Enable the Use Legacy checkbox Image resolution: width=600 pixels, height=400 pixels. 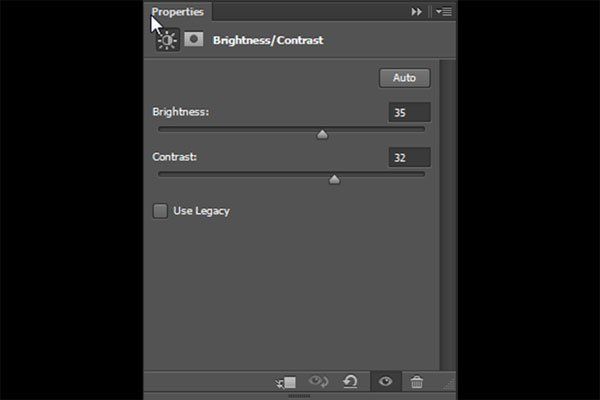pos(160,211)
